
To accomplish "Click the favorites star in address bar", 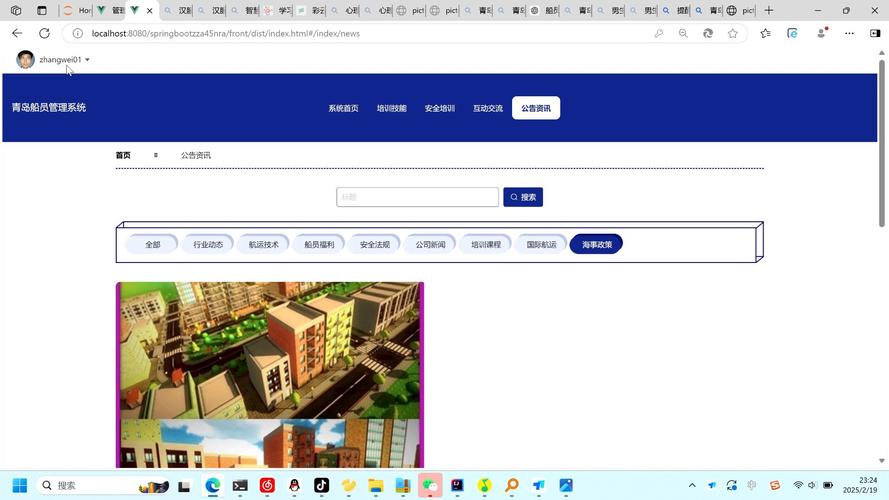I will (733, 33).
